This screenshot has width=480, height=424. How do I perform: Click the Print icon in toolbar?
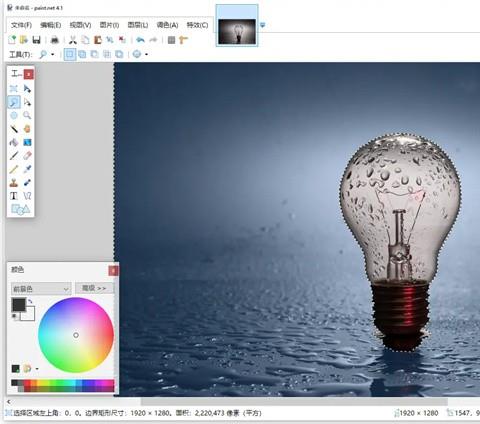click(x=55, y=40)
